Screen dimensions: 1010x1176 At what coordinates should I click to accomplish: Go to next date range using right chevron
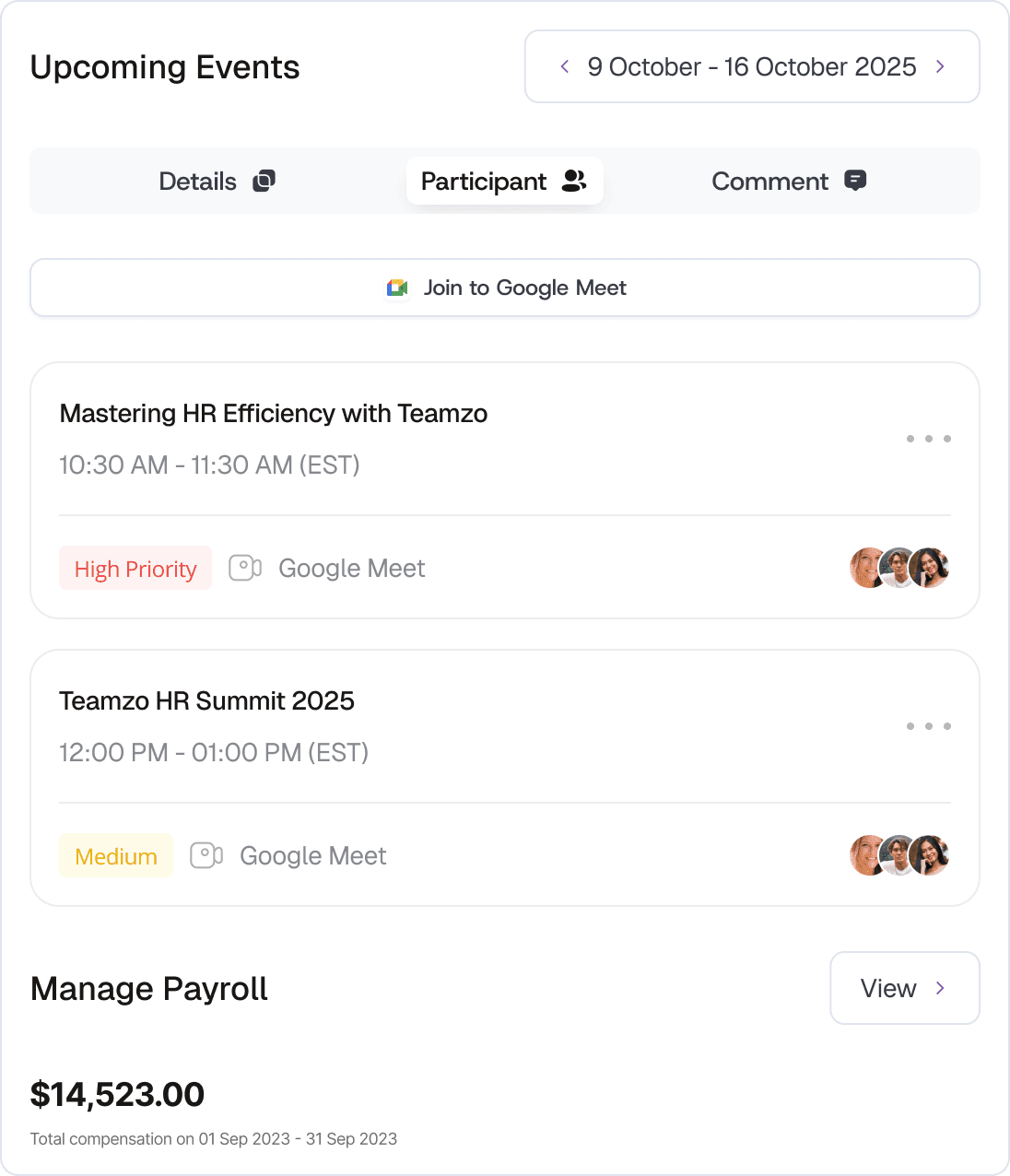click(940, 66)
